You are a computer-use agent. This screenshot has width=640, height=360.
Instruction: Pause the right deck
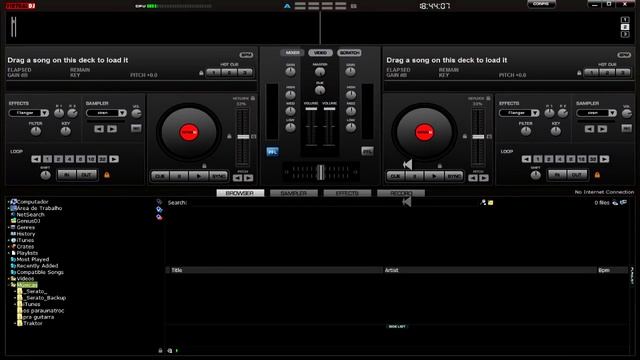(x=414, y=176)
